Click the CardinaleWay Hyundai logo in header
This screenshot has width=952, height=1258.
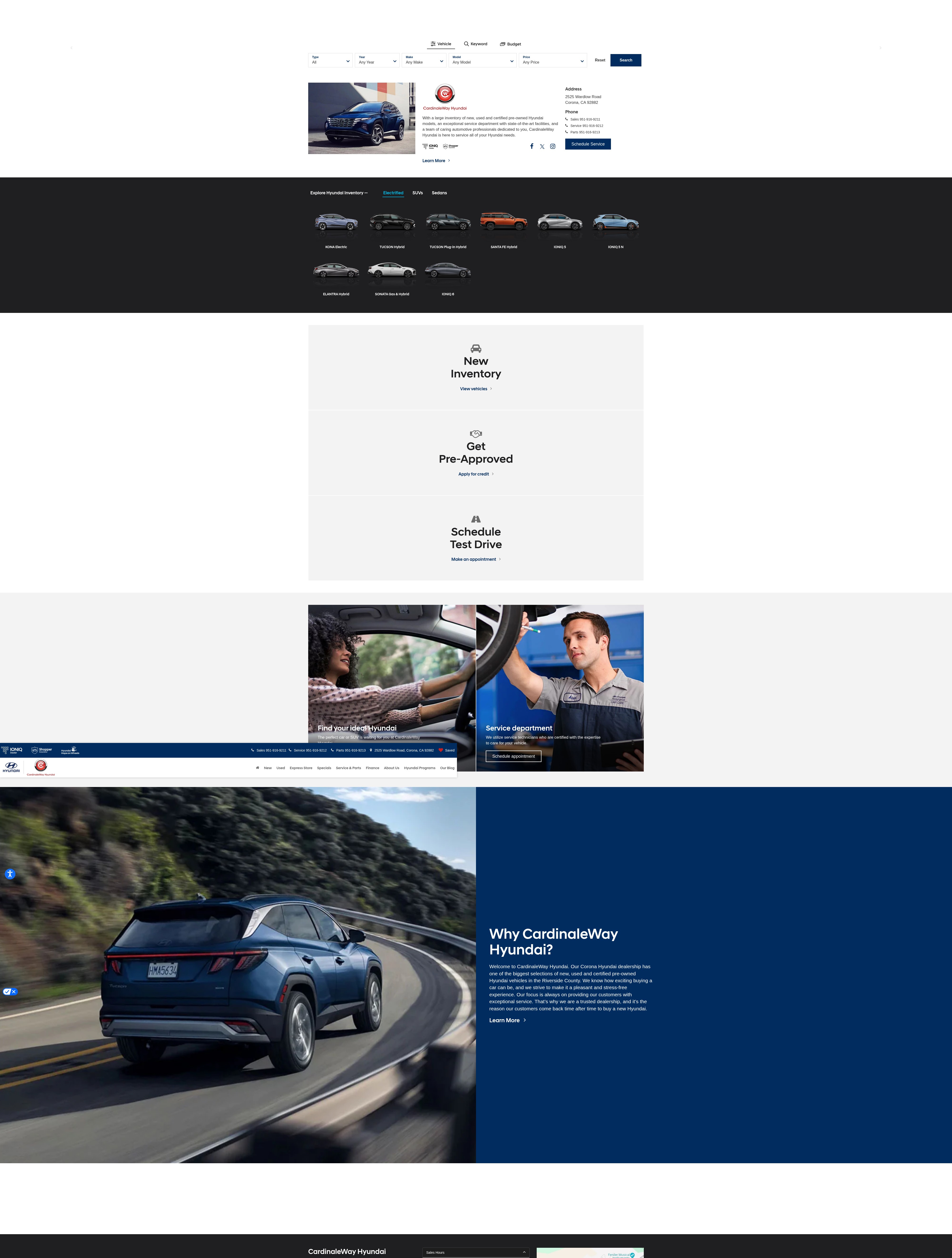pyautogui.click(x=41, y=767)
